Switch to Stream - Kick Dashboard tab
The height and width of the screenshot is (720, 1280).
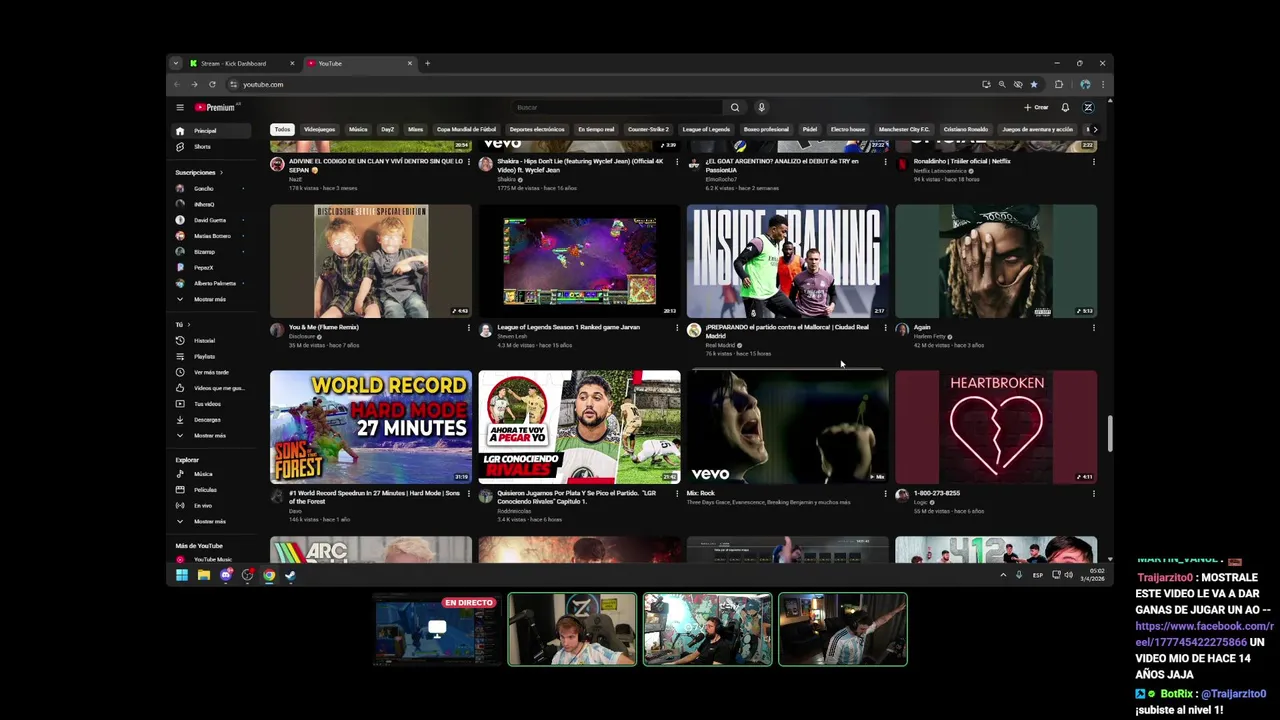240,63
